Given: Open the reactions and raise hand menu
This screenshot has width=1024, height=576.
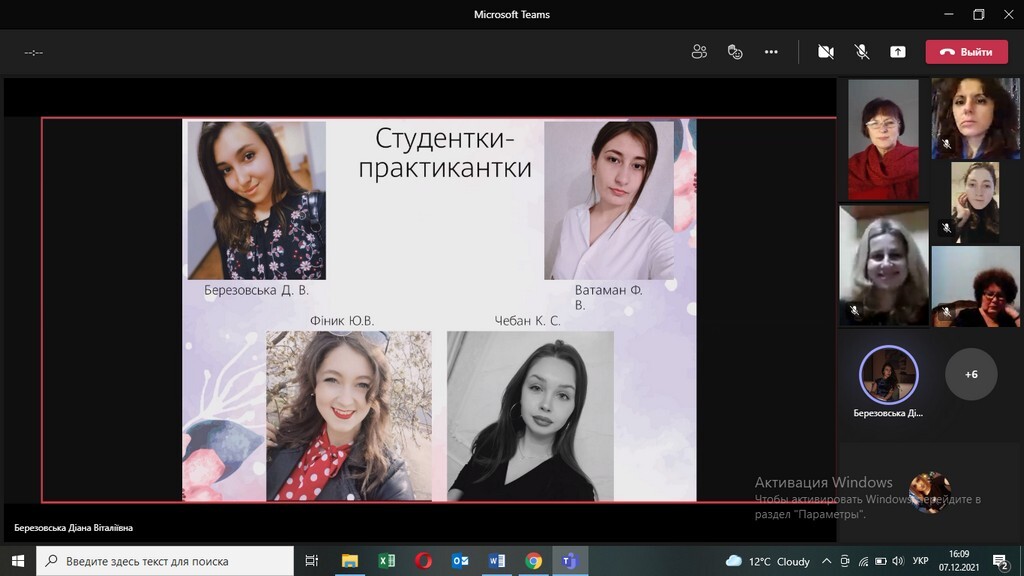Looking at the screenshot, I should [x=735, y=52].
